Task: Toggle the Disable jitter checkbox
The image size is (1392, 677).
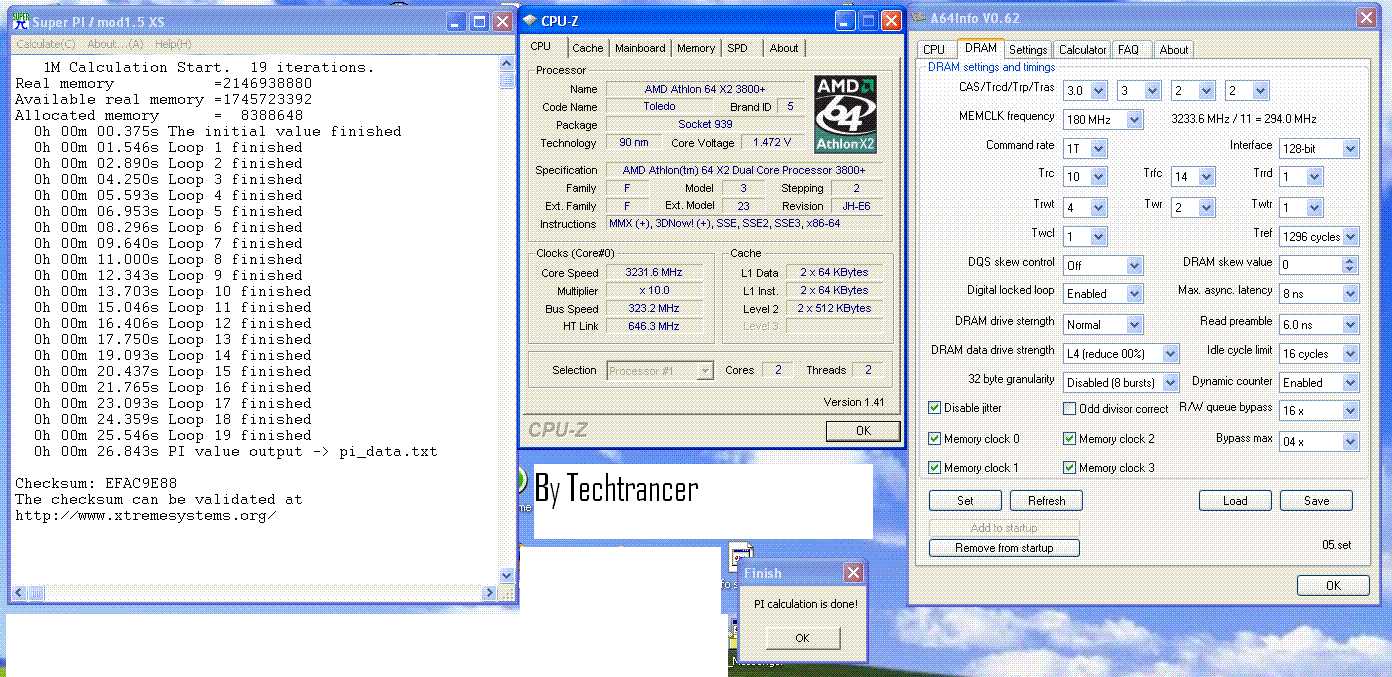Action: click(x=935, y=408)
